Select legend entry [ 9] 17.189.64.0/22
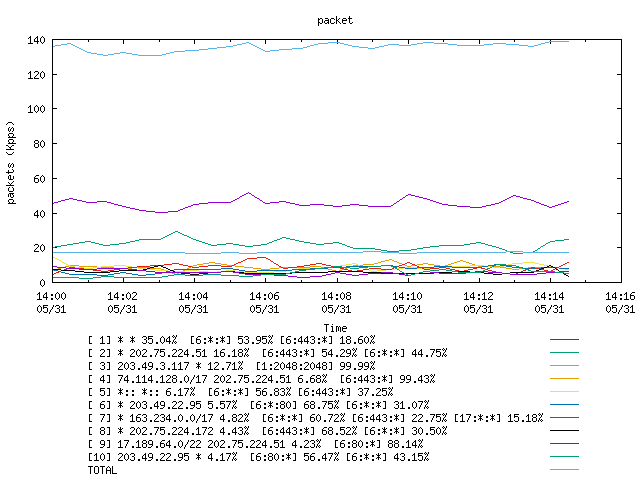Image resolution: width=640 pixels, height=480 pixels. (256, 444)
